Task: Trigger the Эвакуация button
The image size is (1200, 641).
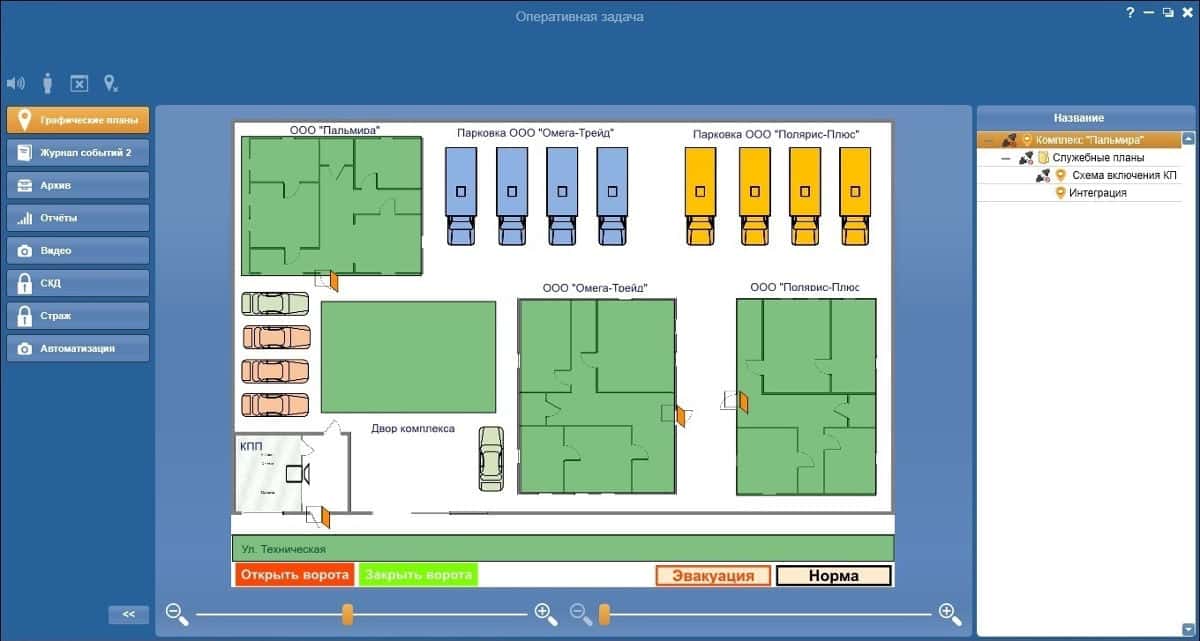Action: (713, 576)
